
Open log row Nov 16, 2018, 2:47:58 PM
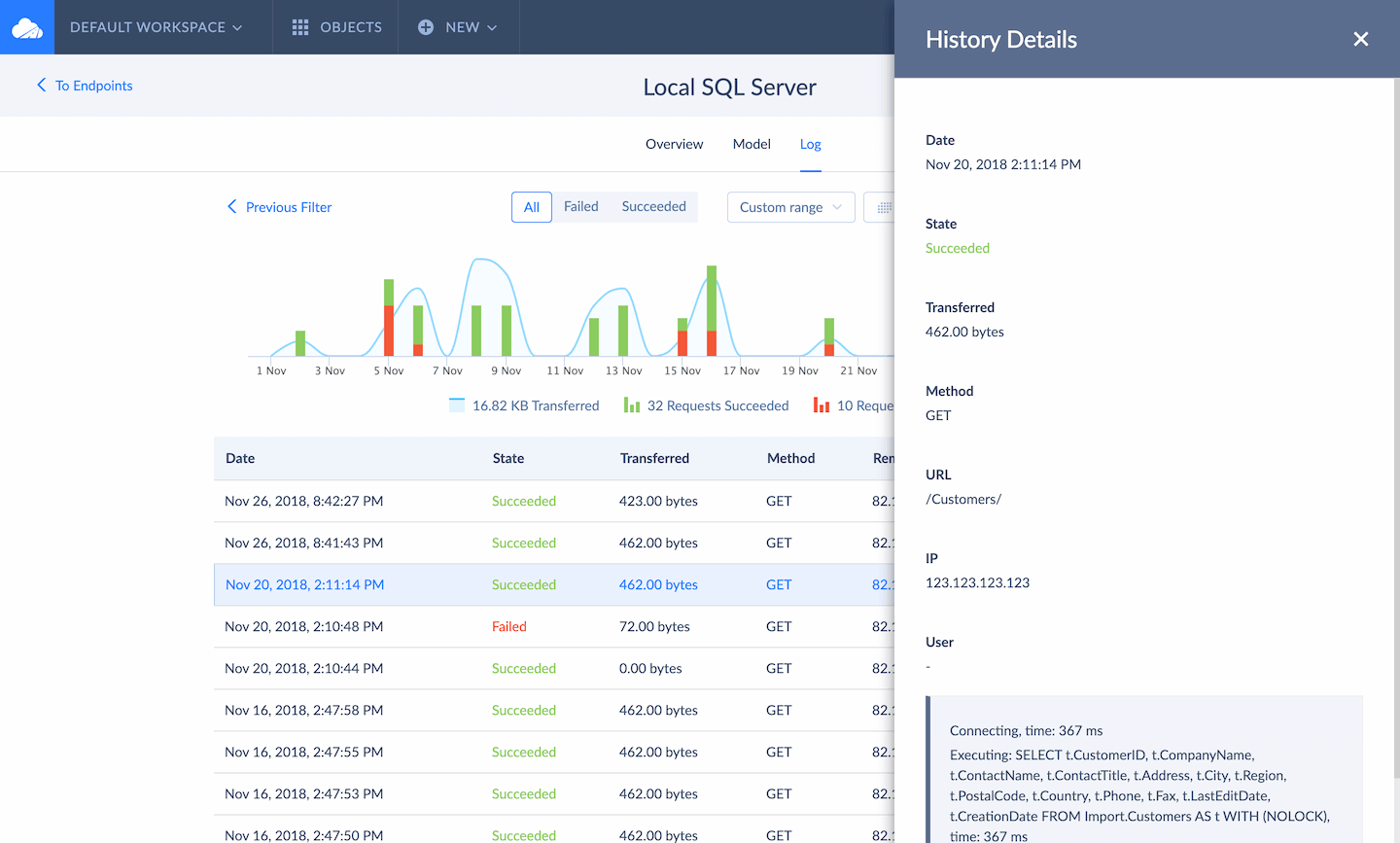coord(554,710)
